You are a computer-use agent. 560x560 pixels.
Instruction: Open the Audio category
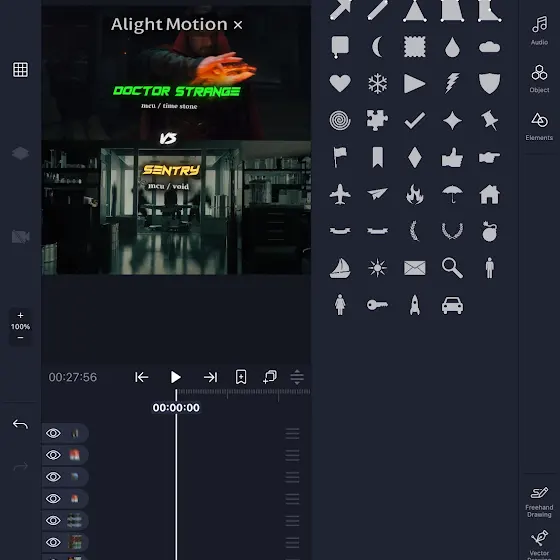pyautogui.click(x=539, y=30)
